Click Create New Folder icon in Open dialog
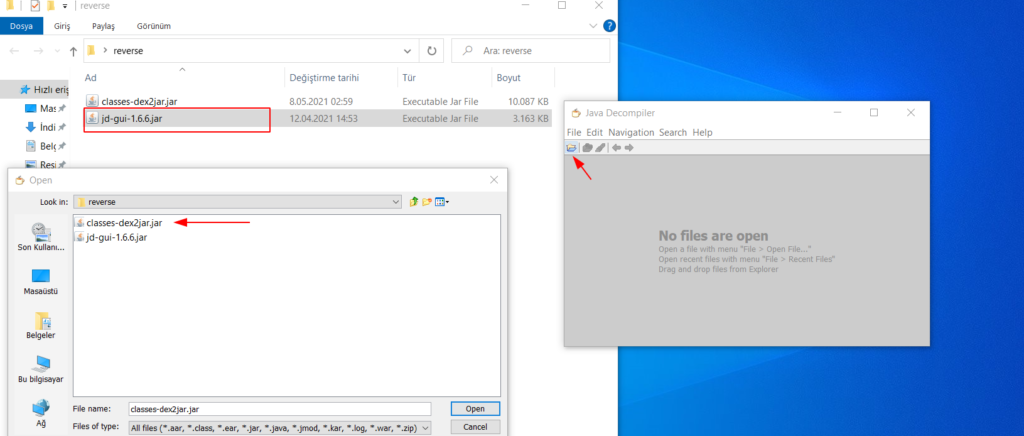Viewport: 1024px width, 436px height. 427,202
